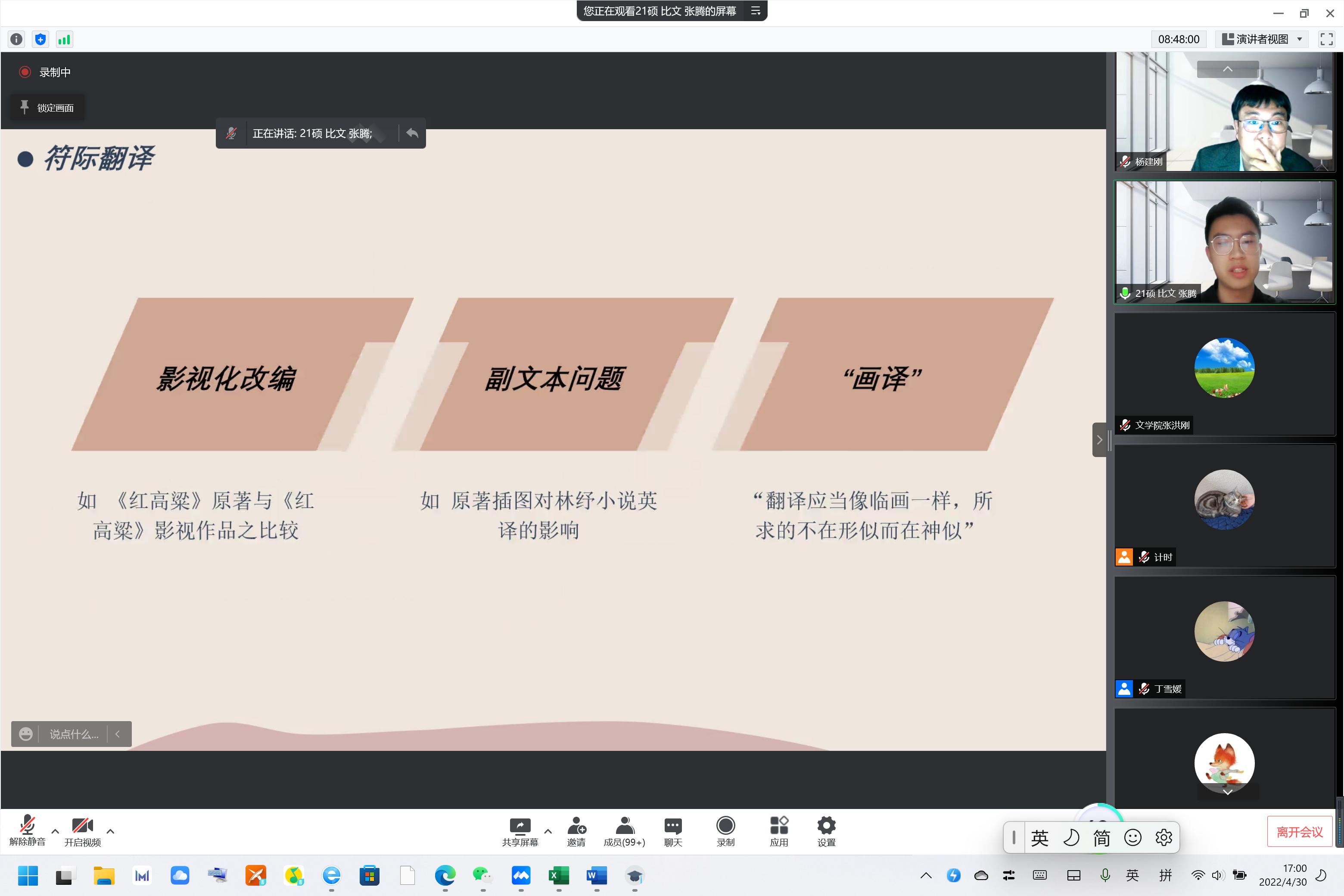Check the green network signal icon
Image resolution: width=1344 pixels, height=896 pixels.
[x=64, y=40]
